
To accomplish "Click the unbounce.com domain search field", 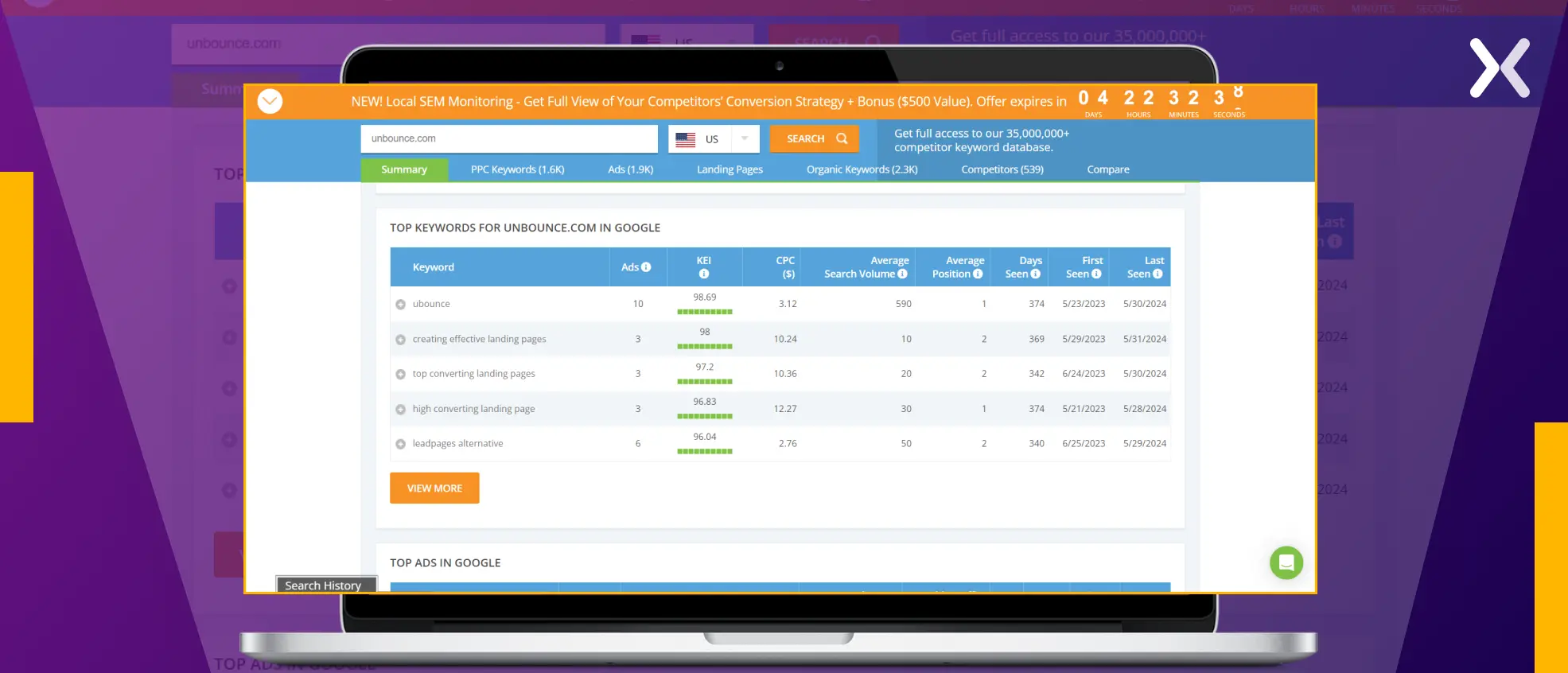I will tap(509, 138).
